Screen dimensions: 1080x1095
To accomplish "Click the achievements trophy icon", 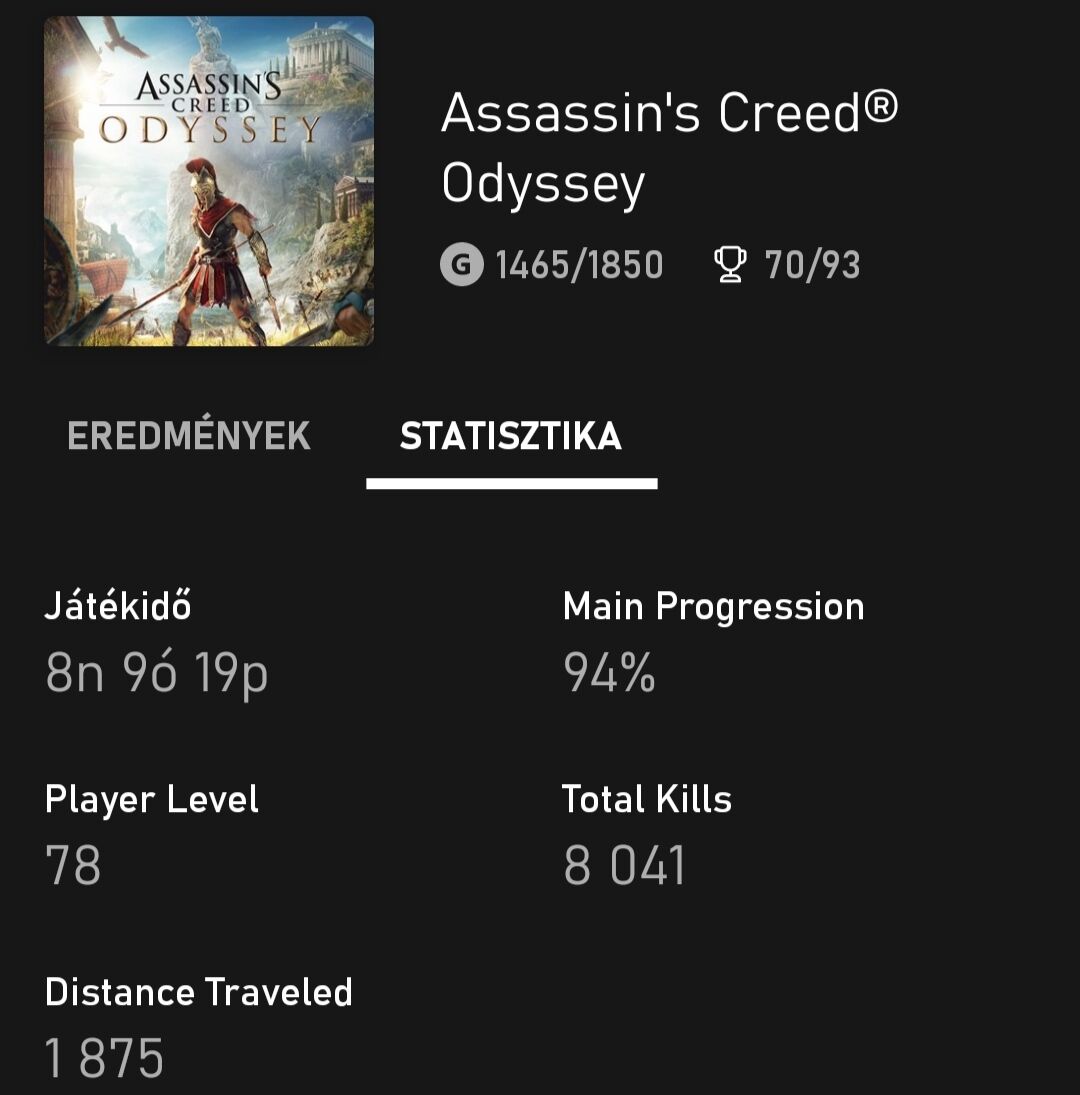I will (x=731, y=266).
